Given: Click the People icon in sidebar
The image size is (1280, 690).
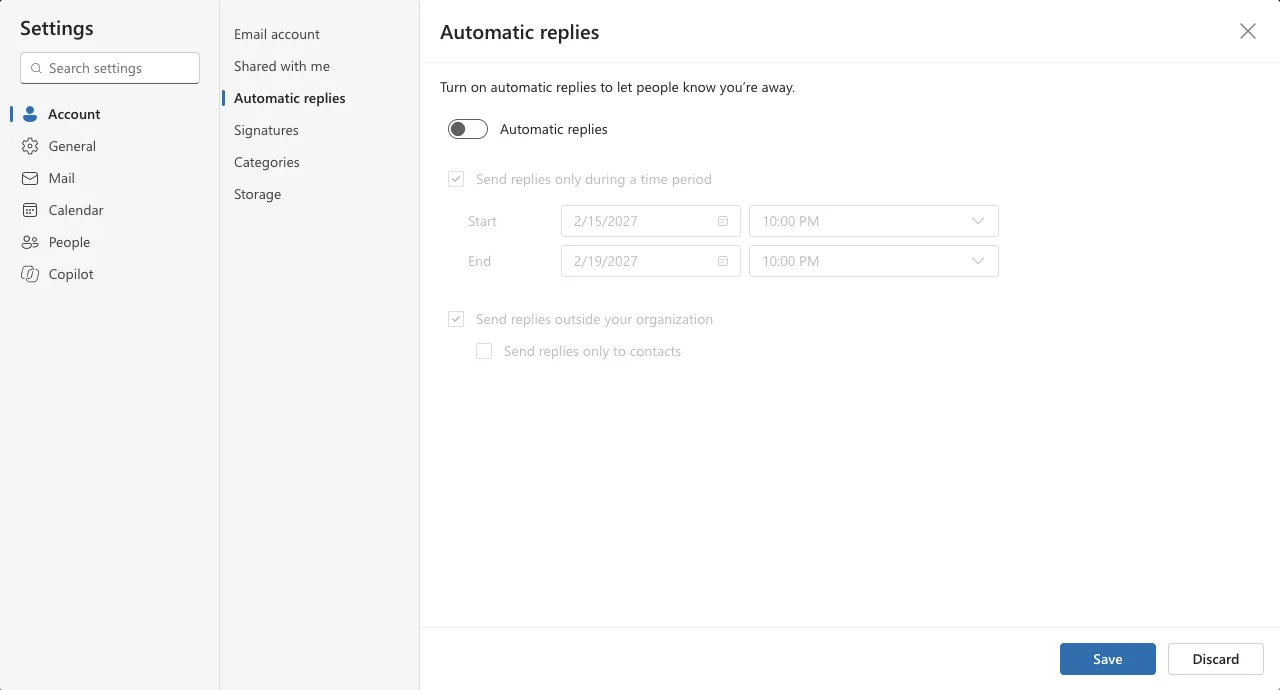Looking at the screenshot, I should [x=30, y=242].
